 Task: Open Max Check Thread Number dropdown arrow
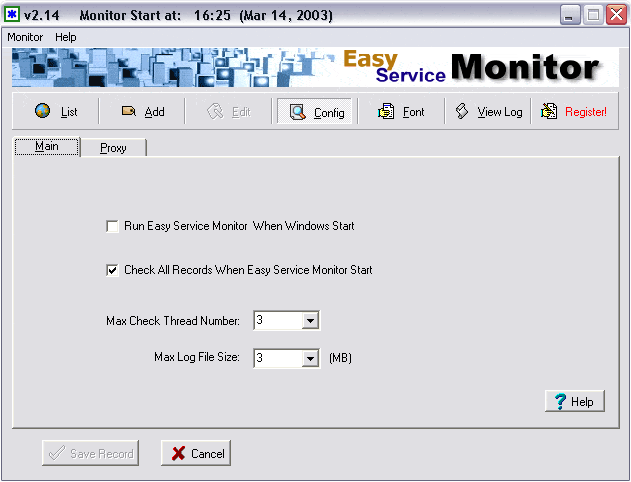pyautogui.click(x=310, y=321)
